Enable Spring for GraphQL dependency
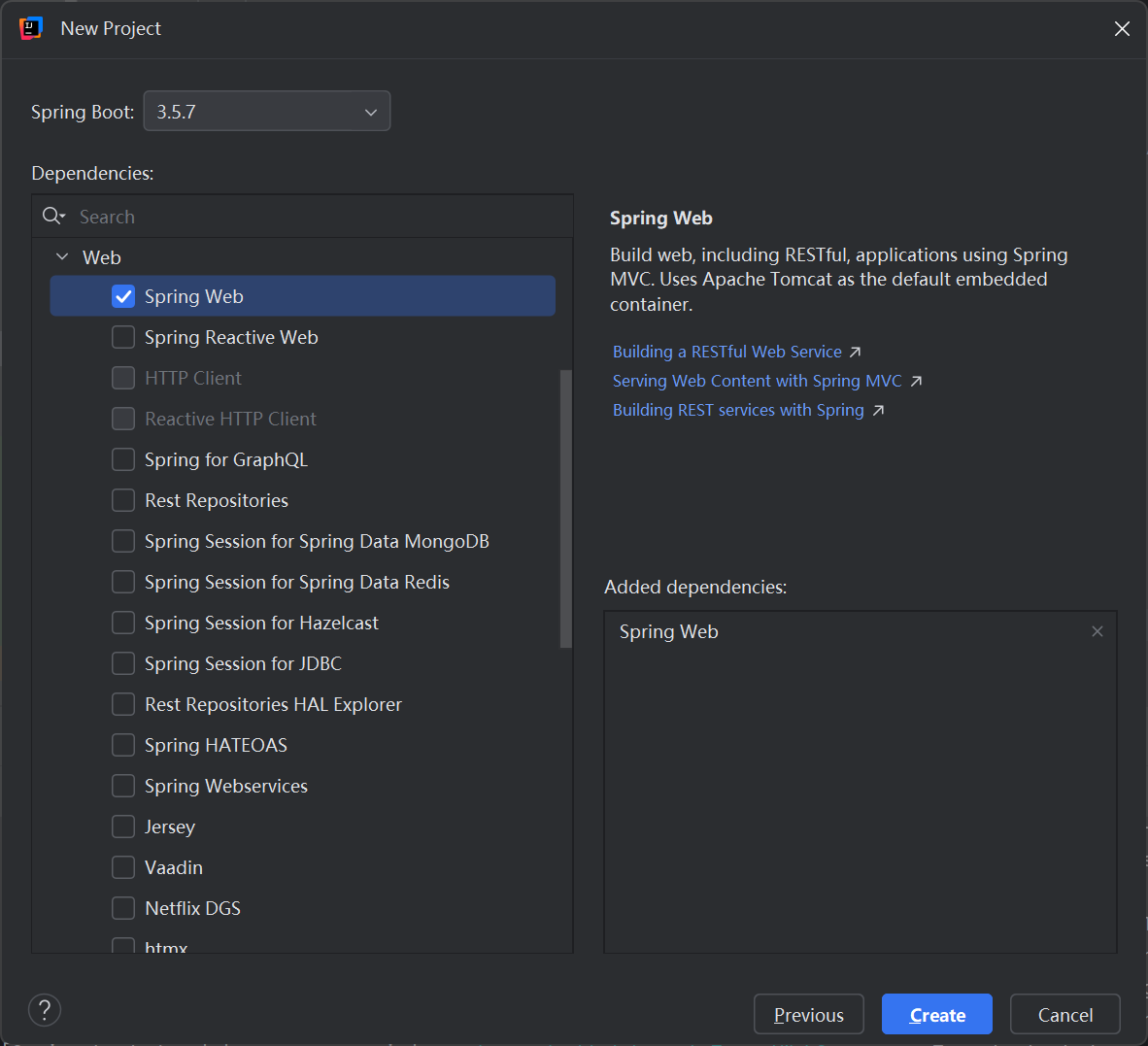This screenshot has width=1148, height=1046. [123, 459]
